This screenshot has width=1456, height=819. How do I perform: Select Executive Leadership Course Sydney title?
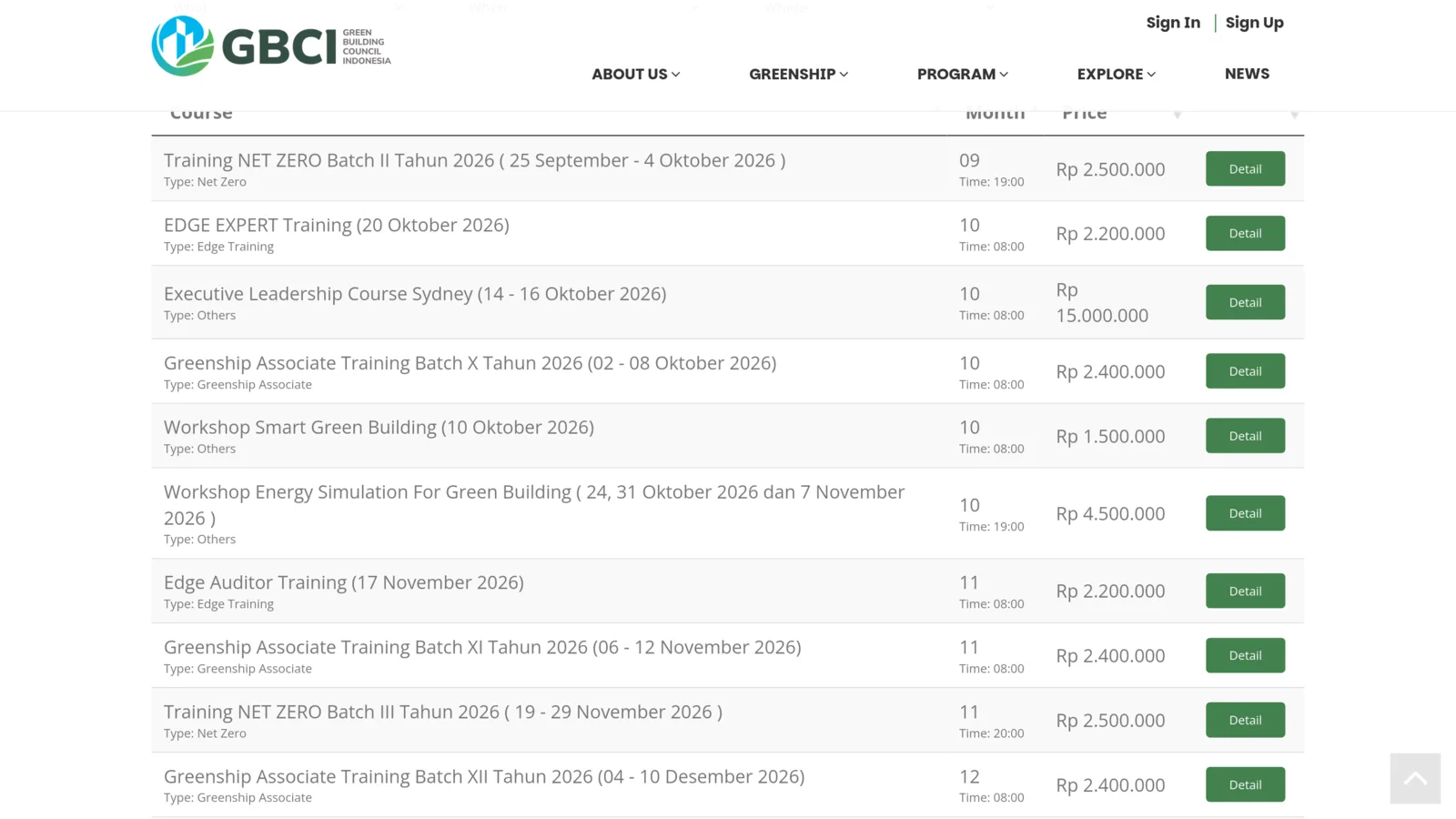[415, 294]
